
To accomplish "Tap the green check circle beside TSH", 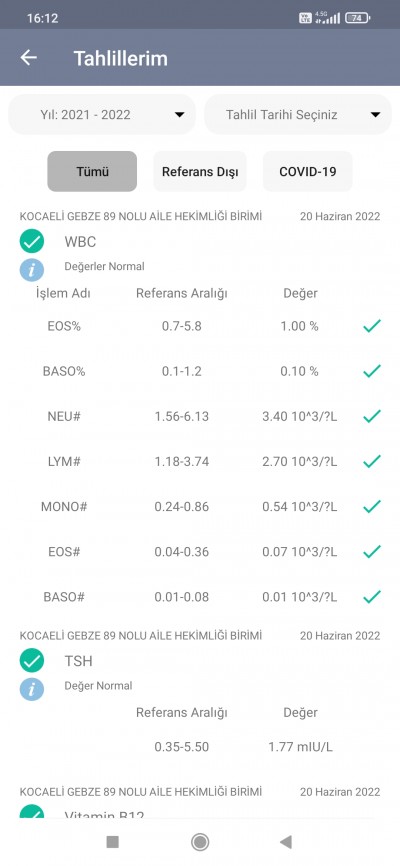I will point(32,661).
